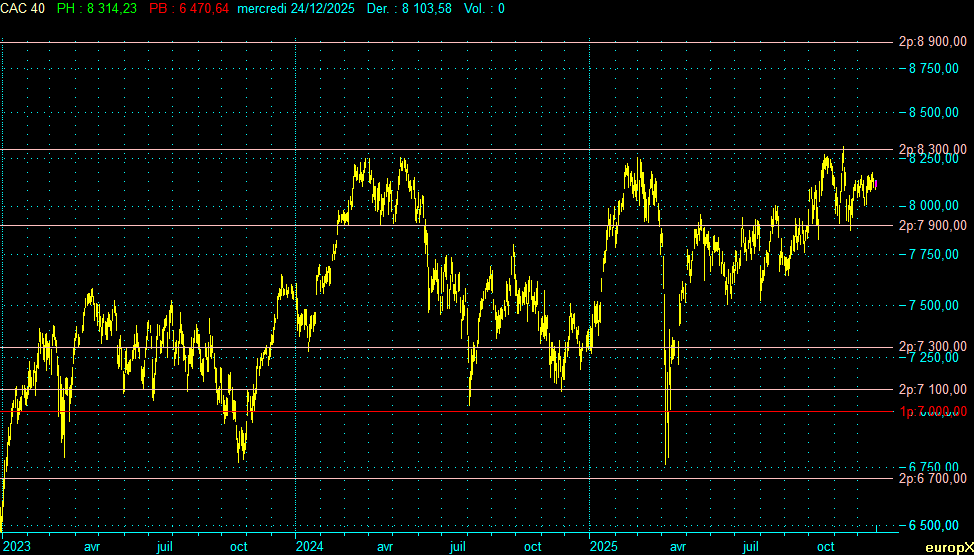The height and width of the screenshot is (555, 974).
Task: Click the europX watermark
Action: coord(949,548)
